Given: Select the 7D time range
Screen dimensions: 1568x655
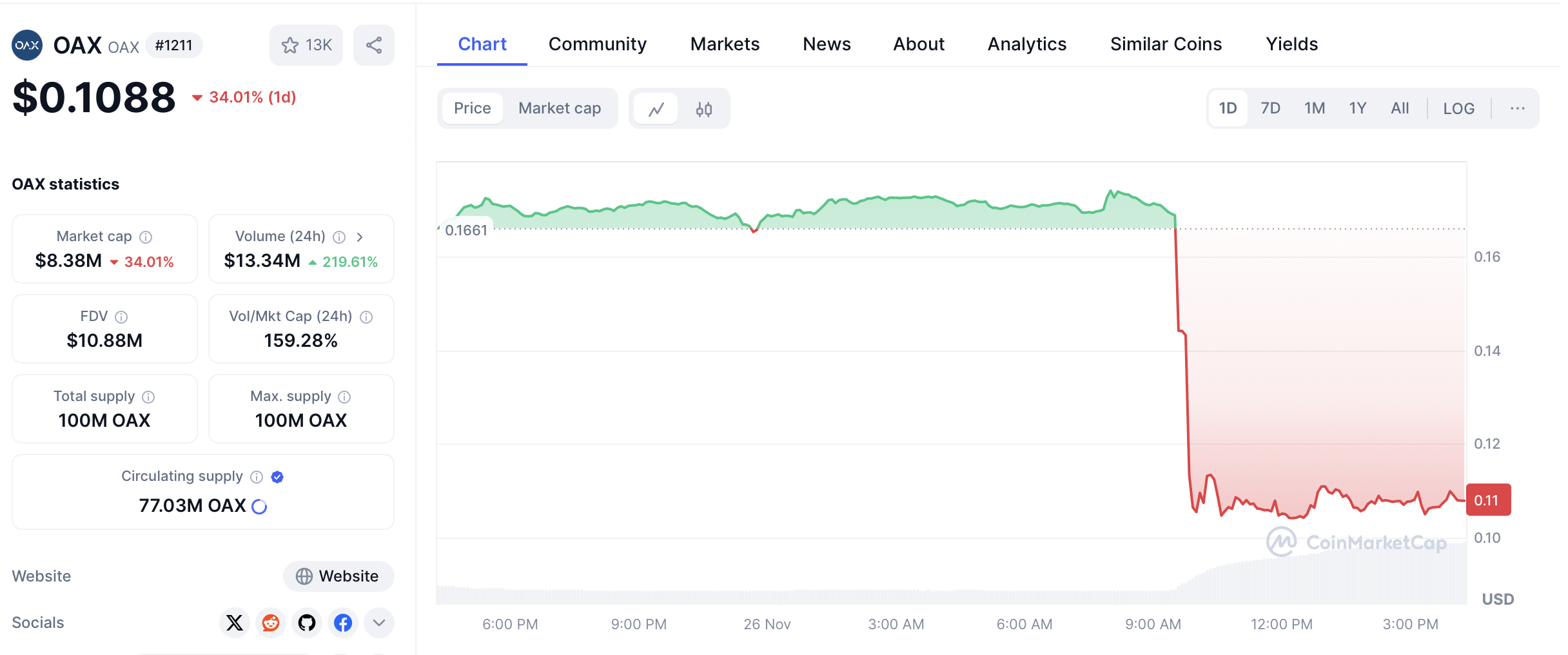Looking at the screenshot, I should pos(1270,108).
